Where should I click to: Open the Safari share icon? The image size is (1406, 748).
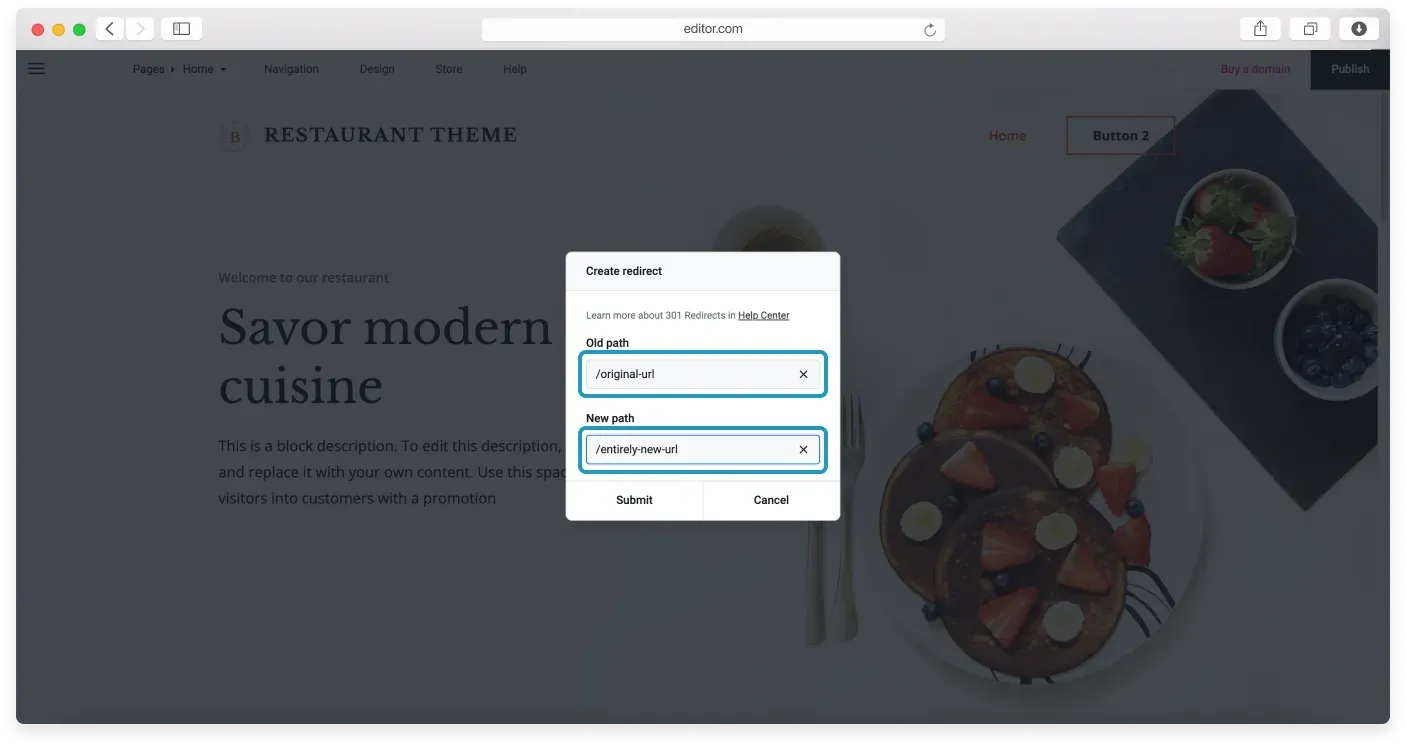[1260, 29]
